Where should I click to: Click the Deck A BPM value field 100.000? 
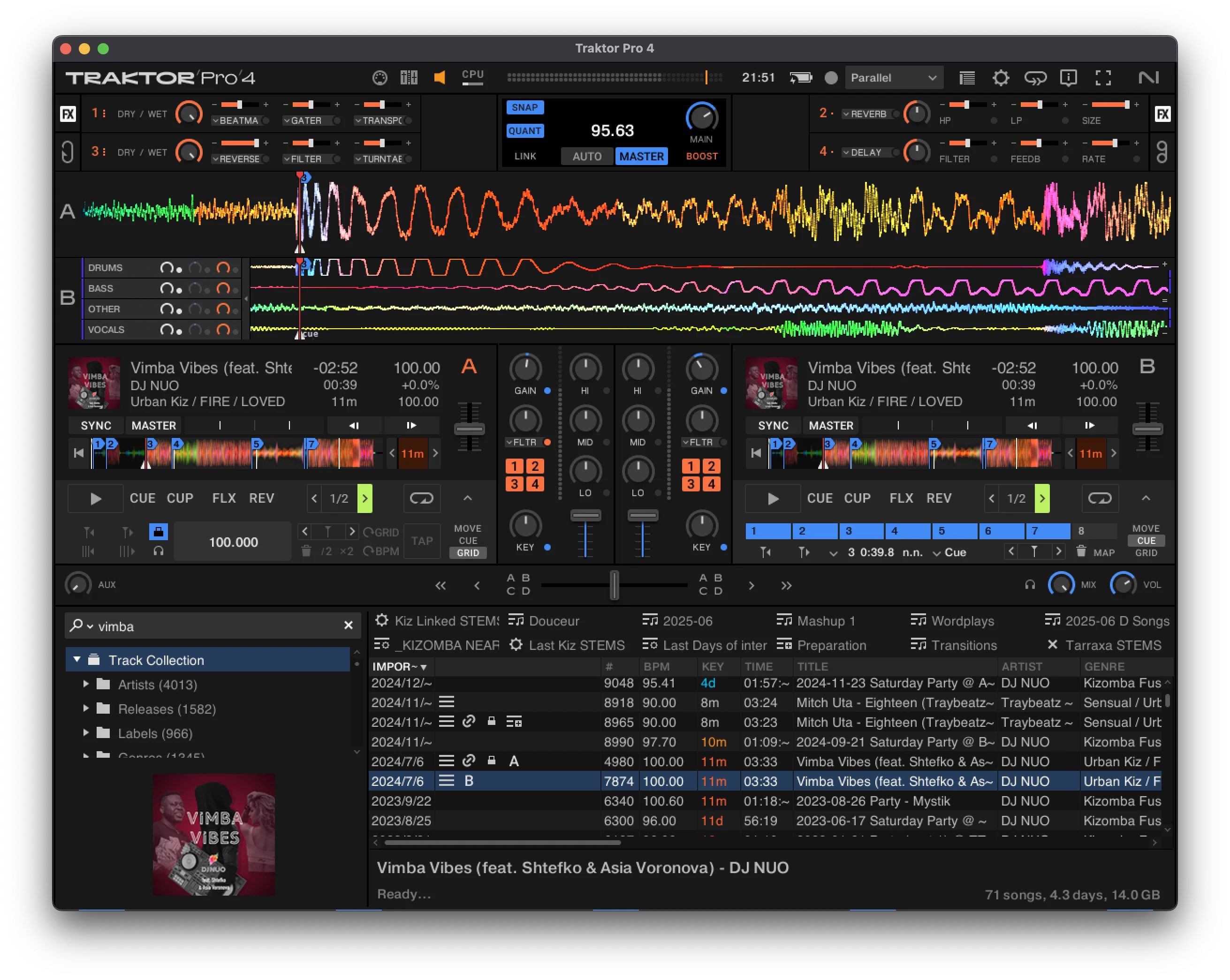(233, 542)
